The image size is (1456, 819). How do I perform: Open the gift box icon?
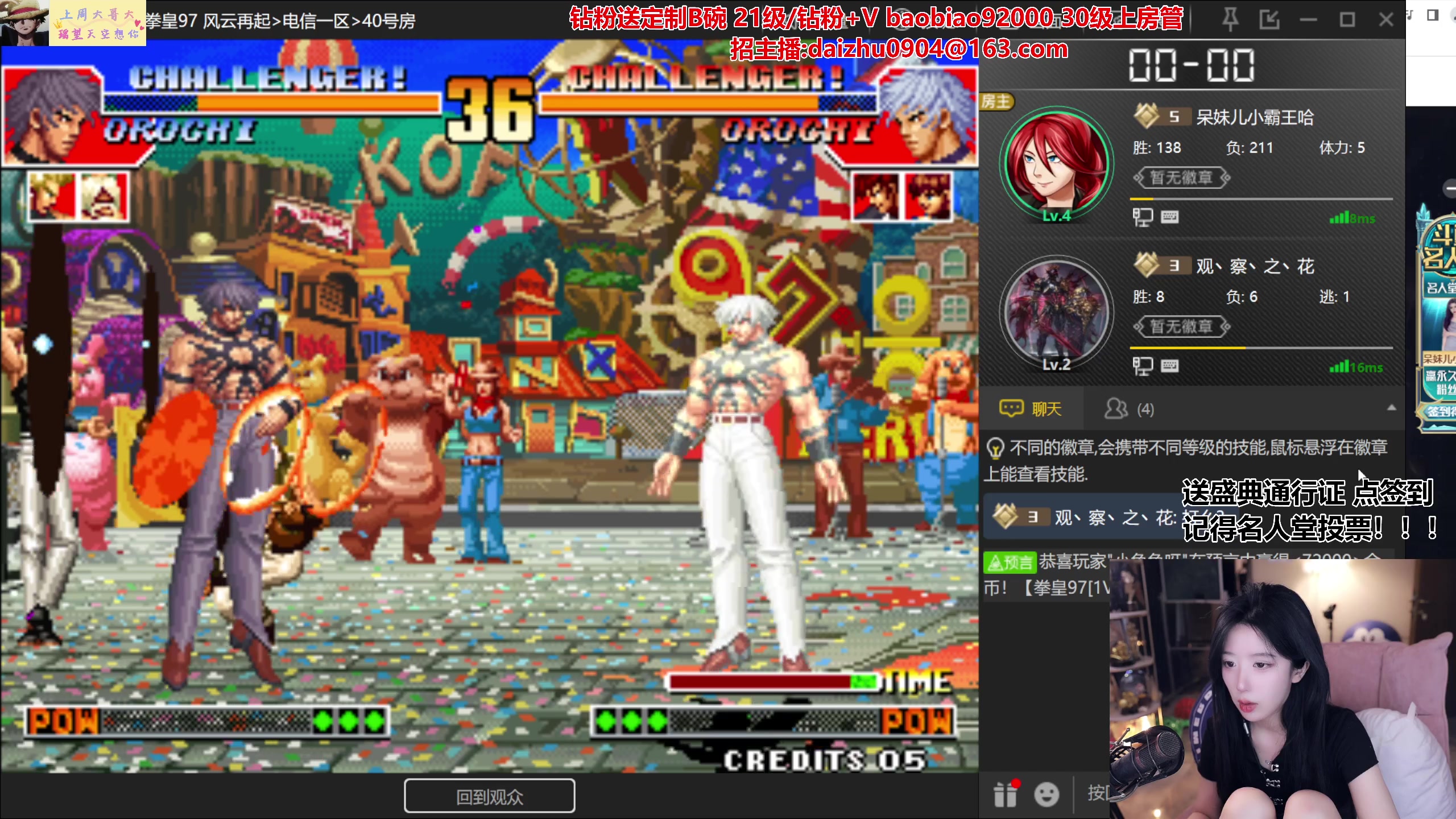tap(1006, 794)
